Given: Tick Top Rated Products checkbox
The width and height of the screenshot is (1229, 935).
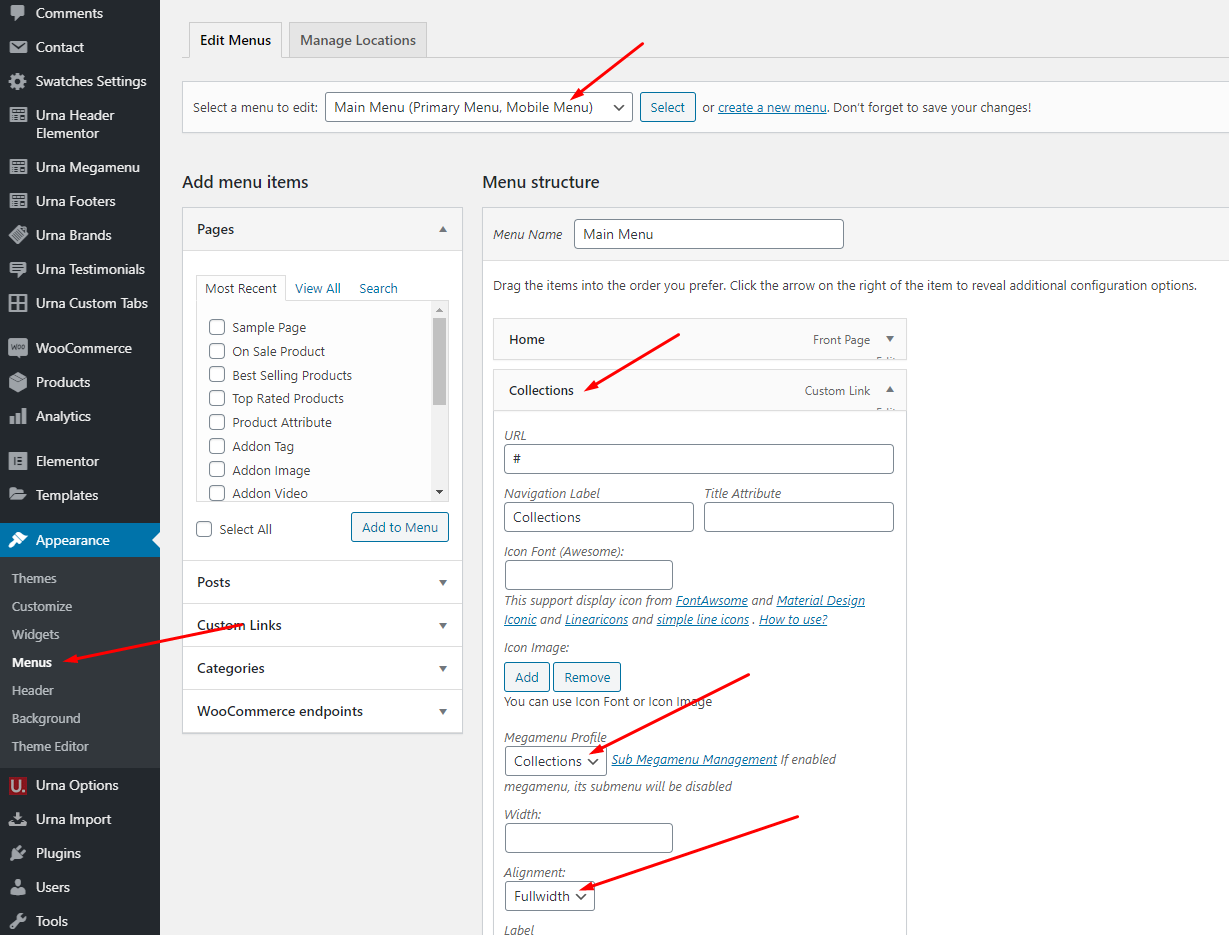Looking at the screenshot, I should click(217, 398).
